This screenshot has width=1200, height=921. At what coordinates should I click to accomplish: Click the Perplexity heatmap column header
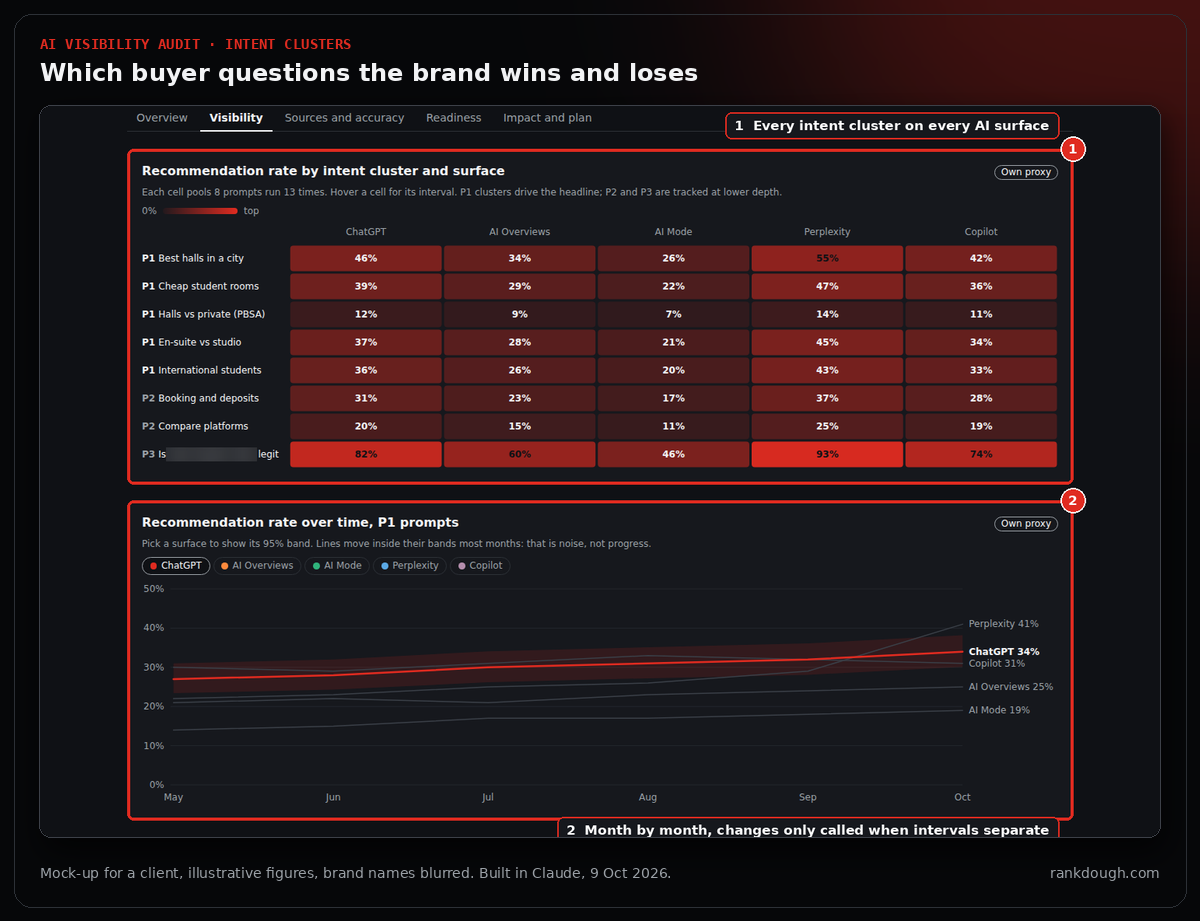[x=827, y=232]
